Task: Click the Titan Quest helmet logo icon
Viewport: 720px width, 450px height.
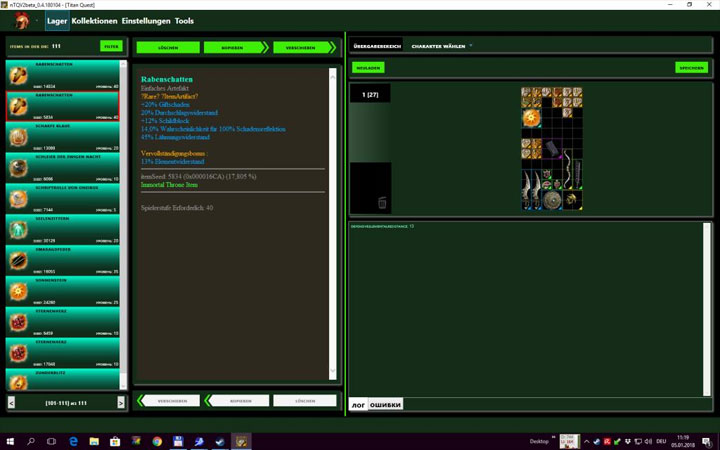Action: click(x=19, y=20)
